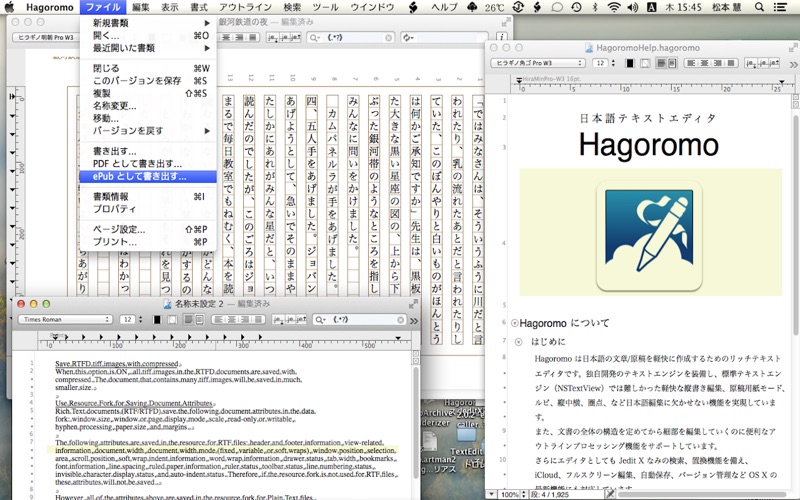
Task: Open Spotlight search in the menu bar
Action: pos(759,7)
